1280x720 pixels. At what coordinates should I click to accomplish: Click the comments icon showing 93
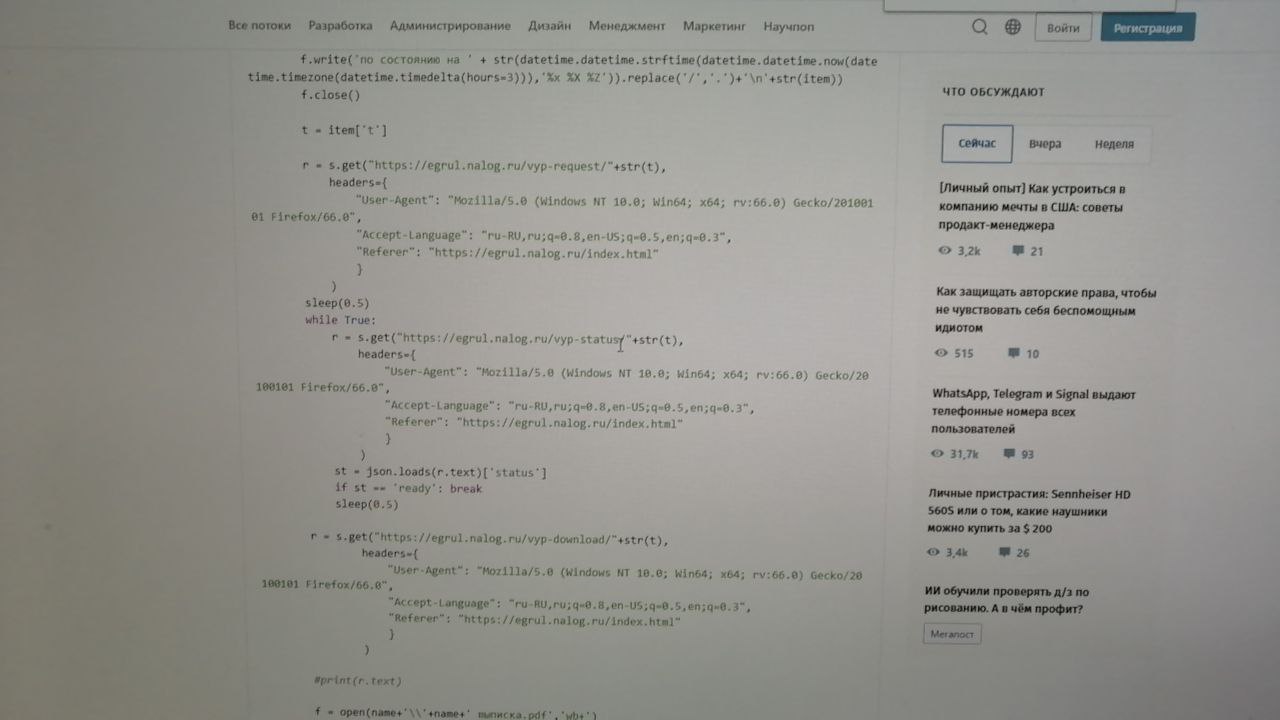1008,454
